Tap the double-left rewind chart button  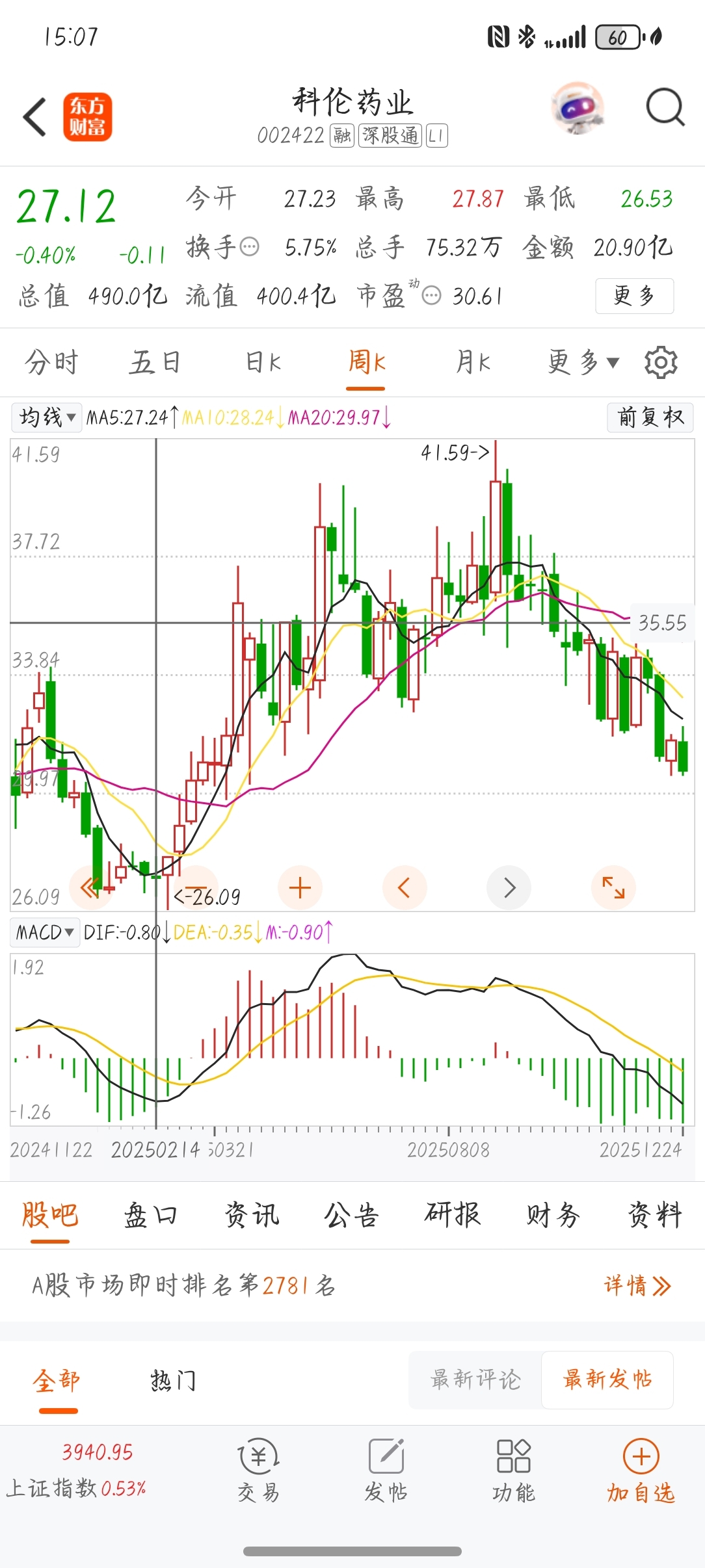point(91,887)
